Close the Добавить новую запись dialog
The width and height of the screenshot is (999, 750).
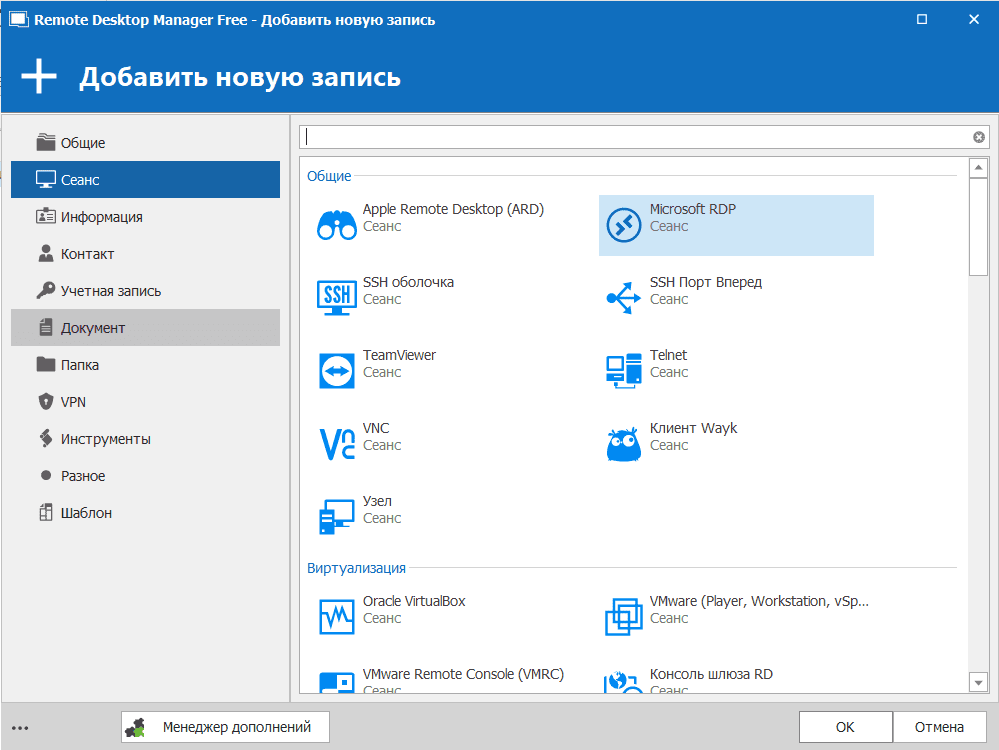(x=974, y=19)
